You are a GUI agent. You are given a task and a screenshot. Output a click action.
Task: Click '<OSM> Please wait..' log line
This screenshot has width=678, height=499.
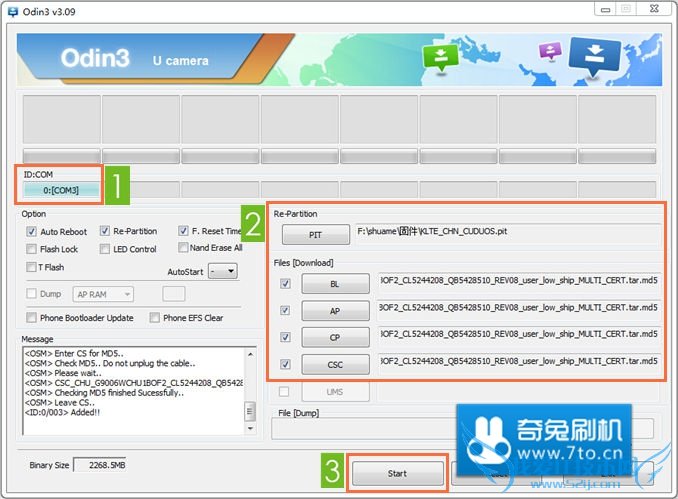[63, 373]
